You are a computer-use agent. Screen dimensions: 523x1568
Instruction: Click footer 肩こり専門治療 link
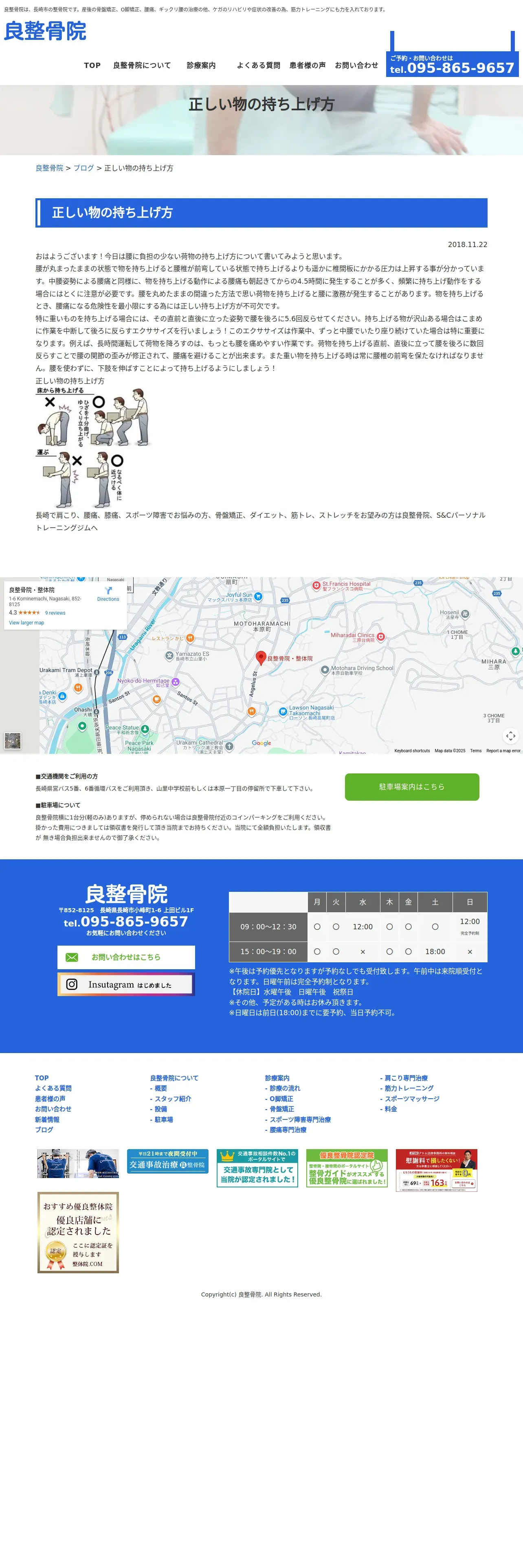(x=404, y=1077)
